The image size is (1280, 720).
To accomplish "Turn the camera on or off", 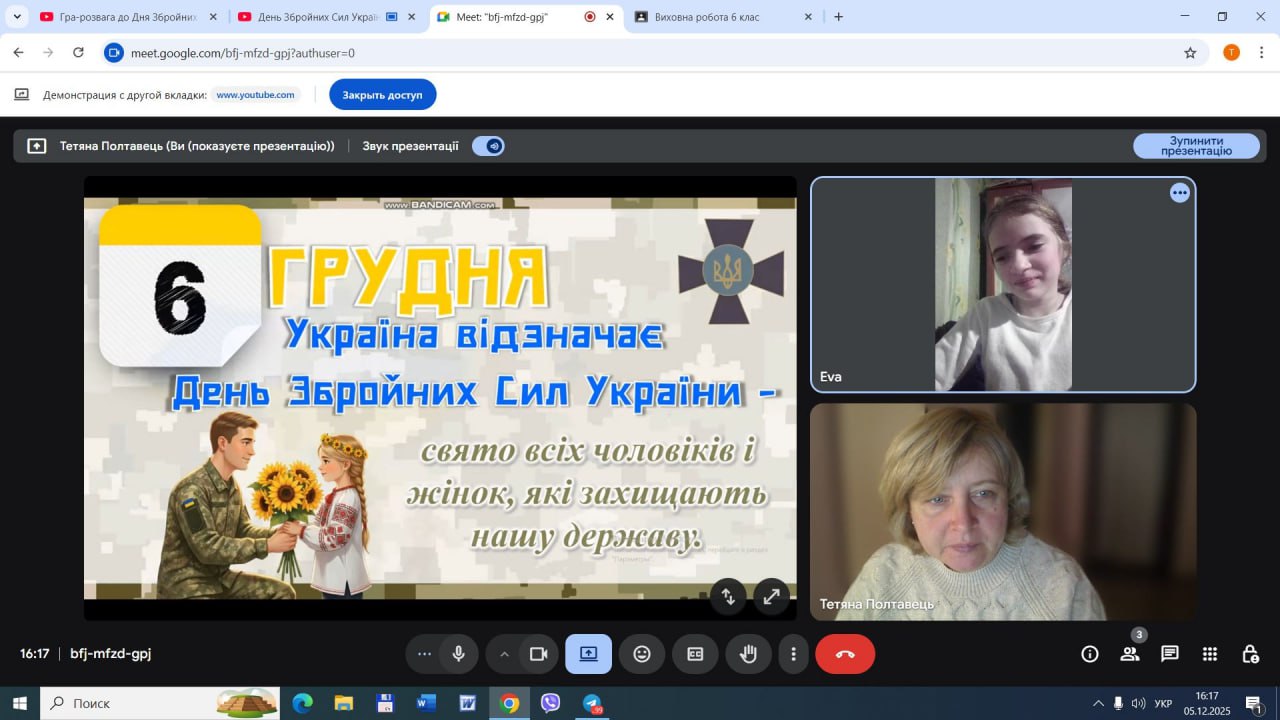I will pyautogui.click(x=538, y=654).
